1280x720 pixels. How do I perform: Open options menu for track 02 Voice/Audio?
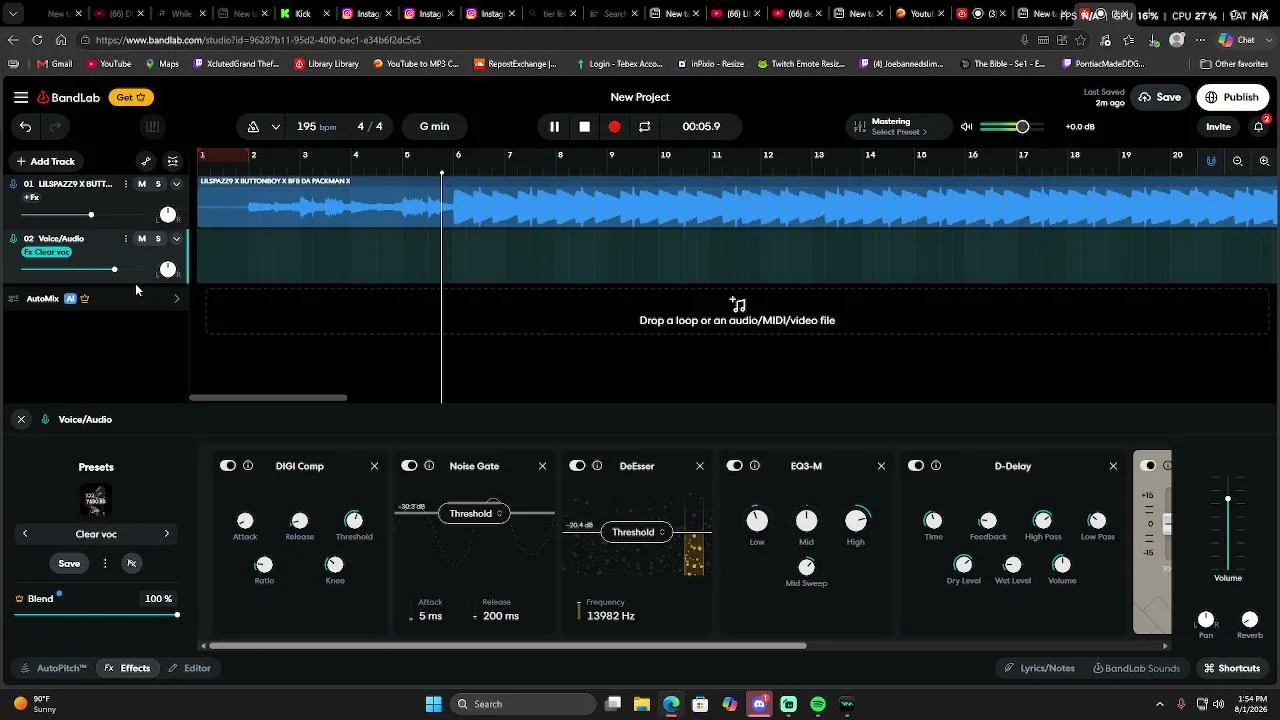[x=125, y=239]
